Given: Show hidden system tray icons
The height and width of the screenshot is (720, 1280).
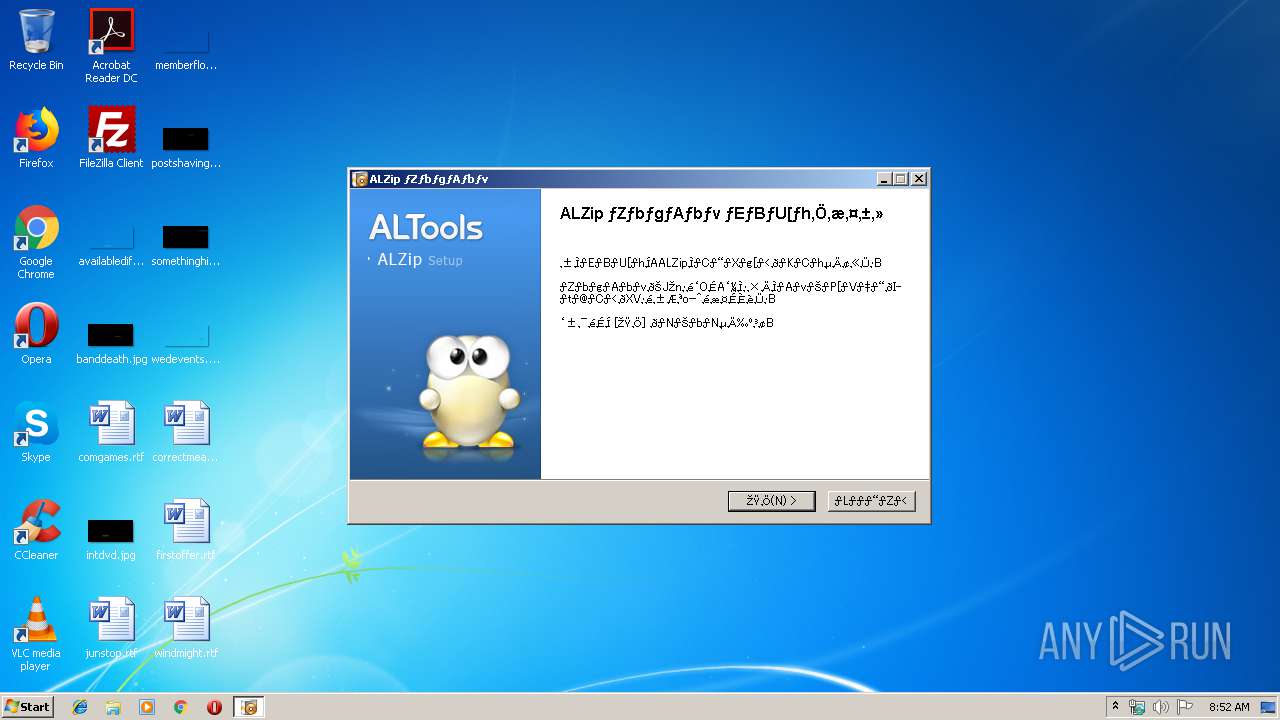Looking at the screenshot, I should [x=1115, y=707].
